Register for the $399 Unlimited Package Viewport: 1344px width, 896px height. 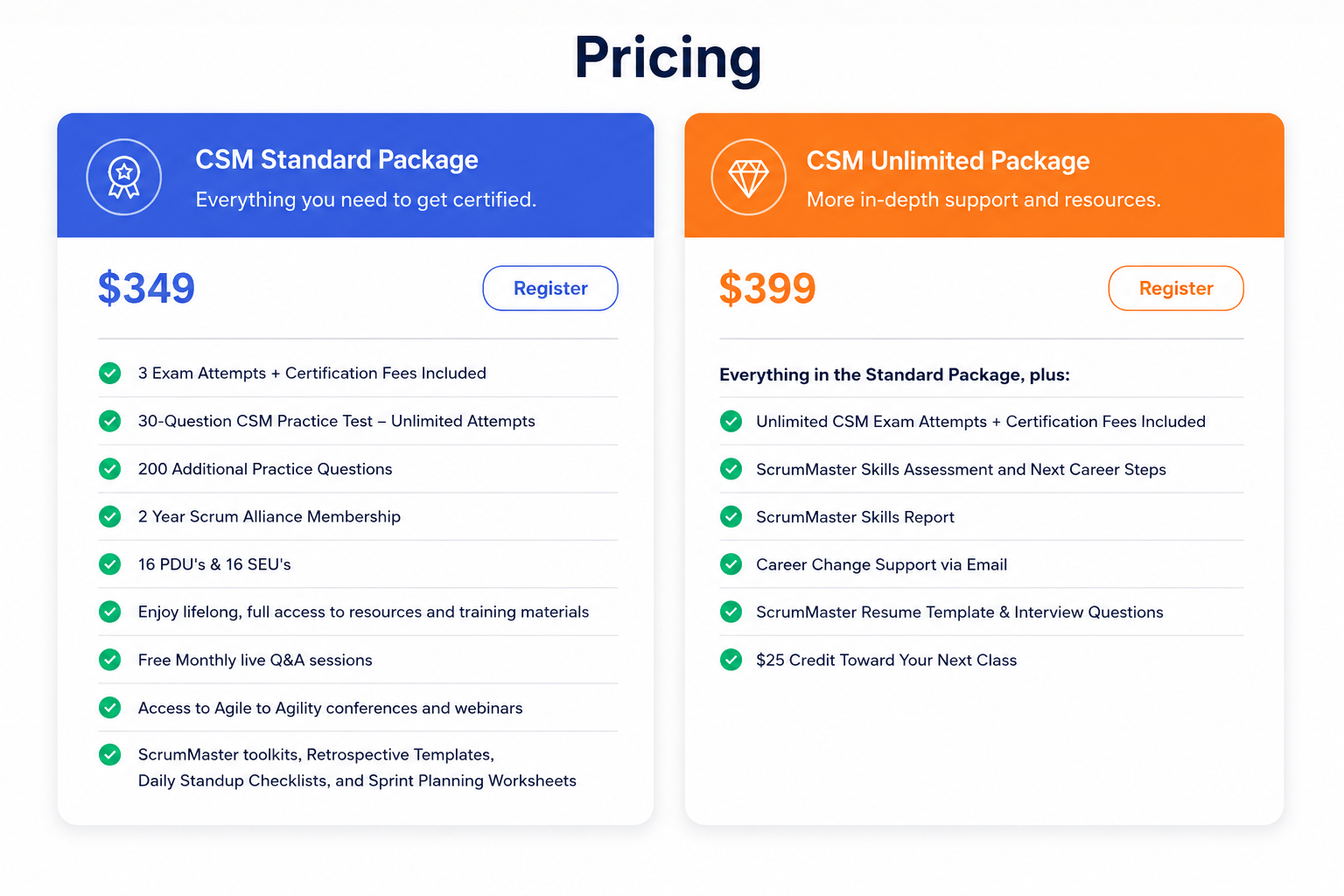(x=1176, y=288)
